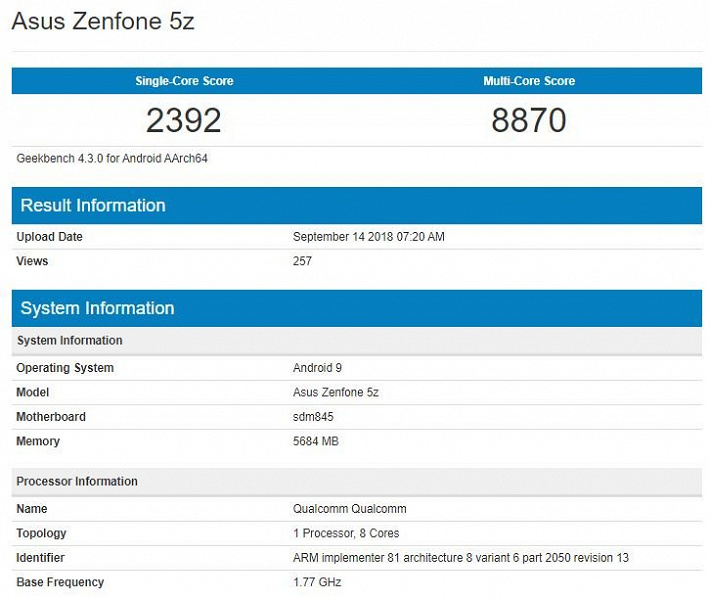Viewport: 710px width, 600px height.
Task: Click the Asus Zenfone 5z model value
Action: 336,392
